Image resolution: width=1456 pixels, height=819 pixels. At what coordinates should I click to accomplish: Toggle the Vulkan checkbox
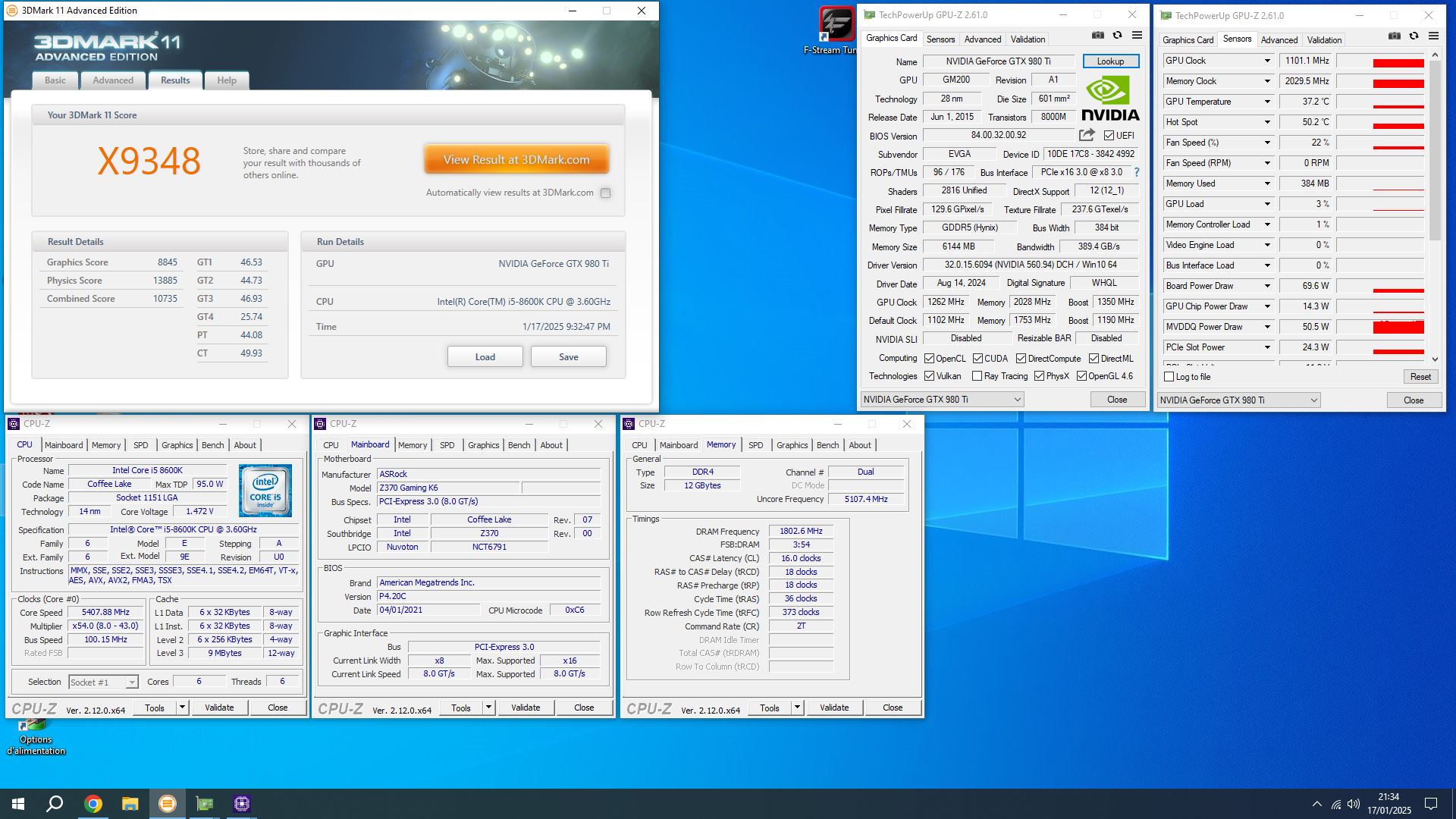929,376
